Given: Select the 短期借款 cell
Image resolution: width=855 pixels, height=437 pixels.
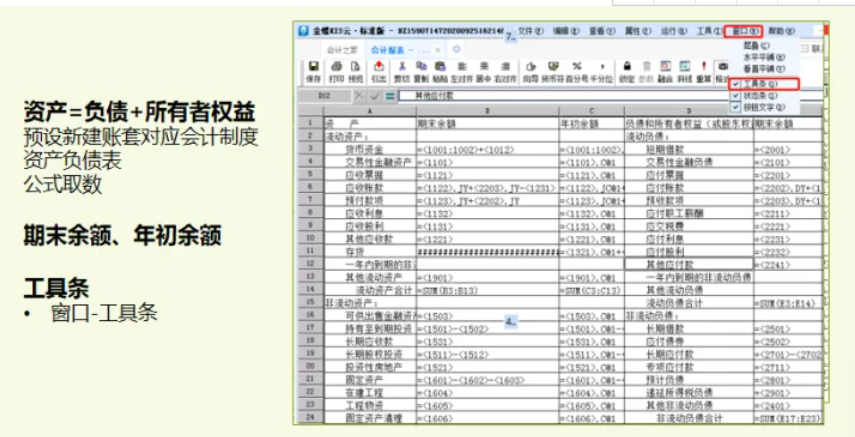Looking at the screenshot, I should (689, 149).
